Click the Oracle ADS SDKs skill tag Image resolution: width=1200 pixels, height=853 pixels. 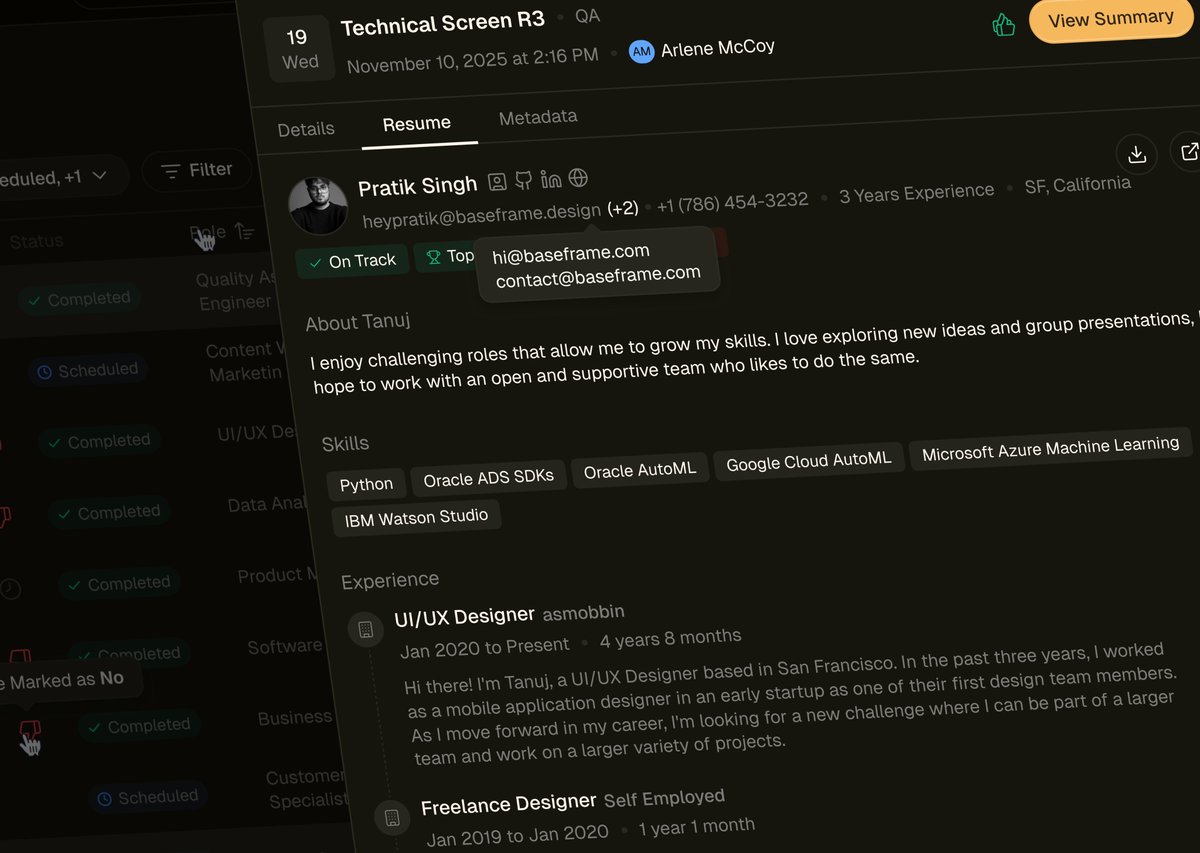488,478
